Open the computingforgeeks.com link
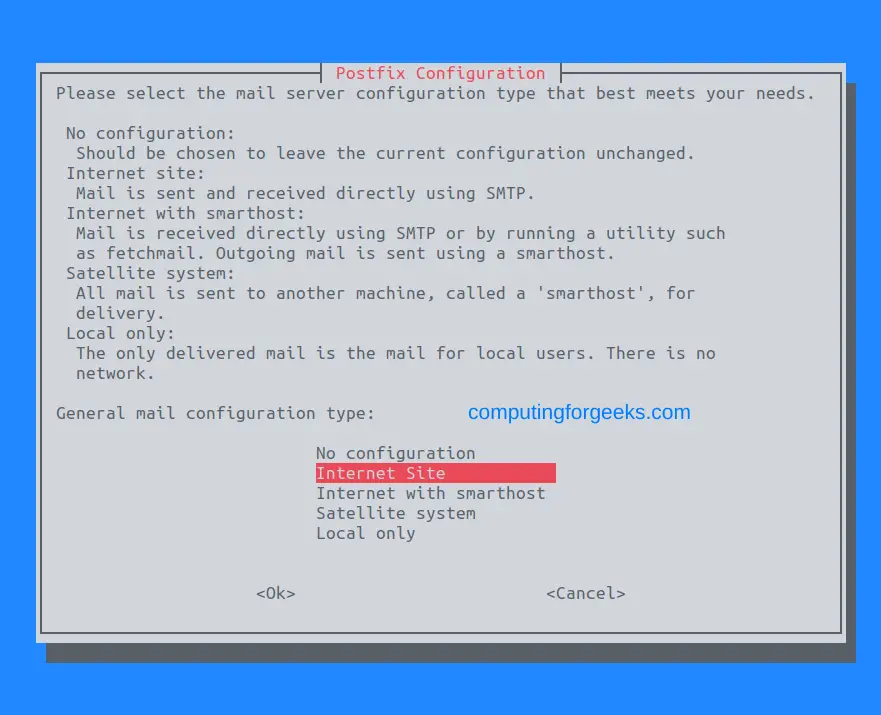Image resolution: width=881 pixels, height=715 pixels. point(579,412)
